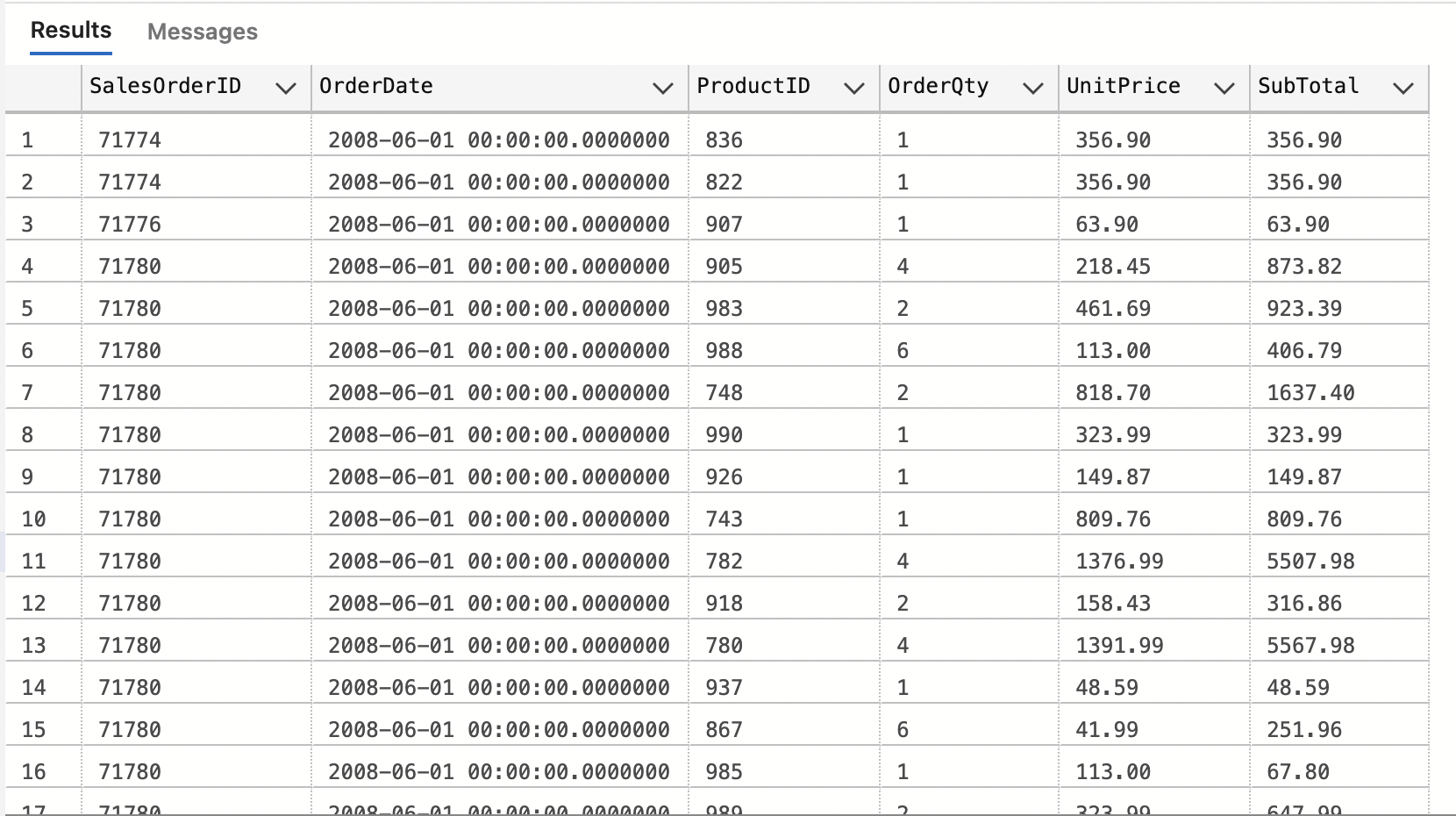Expand OrderQty column filter chevron

[1032, 88]
